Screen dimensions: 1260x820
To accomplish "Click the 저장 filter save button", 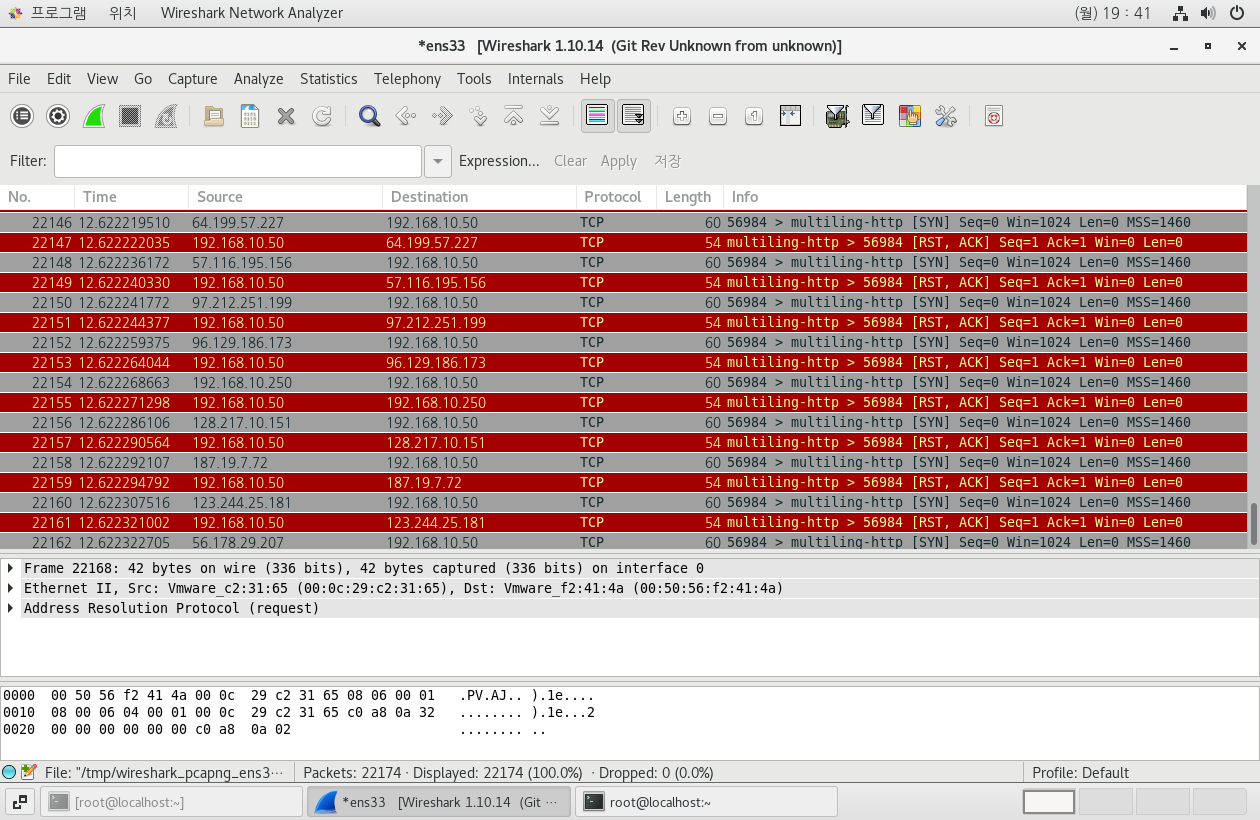I will 667,161.
